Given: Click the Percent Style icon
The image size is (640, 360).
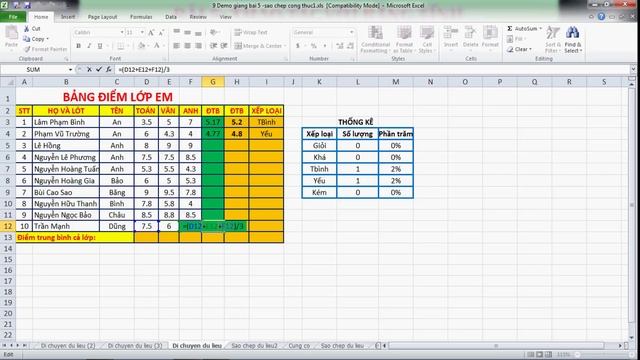Looking at the screenshot, I should 313,46.
